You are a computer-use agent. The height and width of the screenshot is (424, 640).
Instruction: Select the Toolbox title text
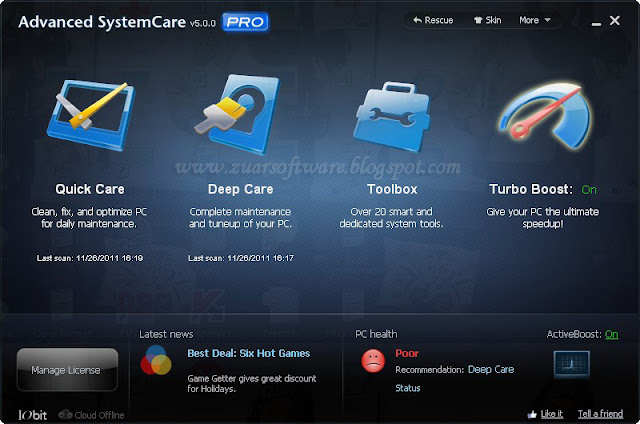pos(392,189)
